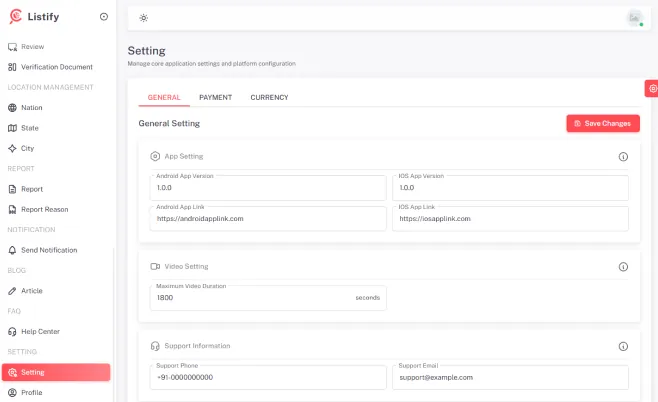Edit the IOS App Link field

pyautogui.click(x=510, y=219)
